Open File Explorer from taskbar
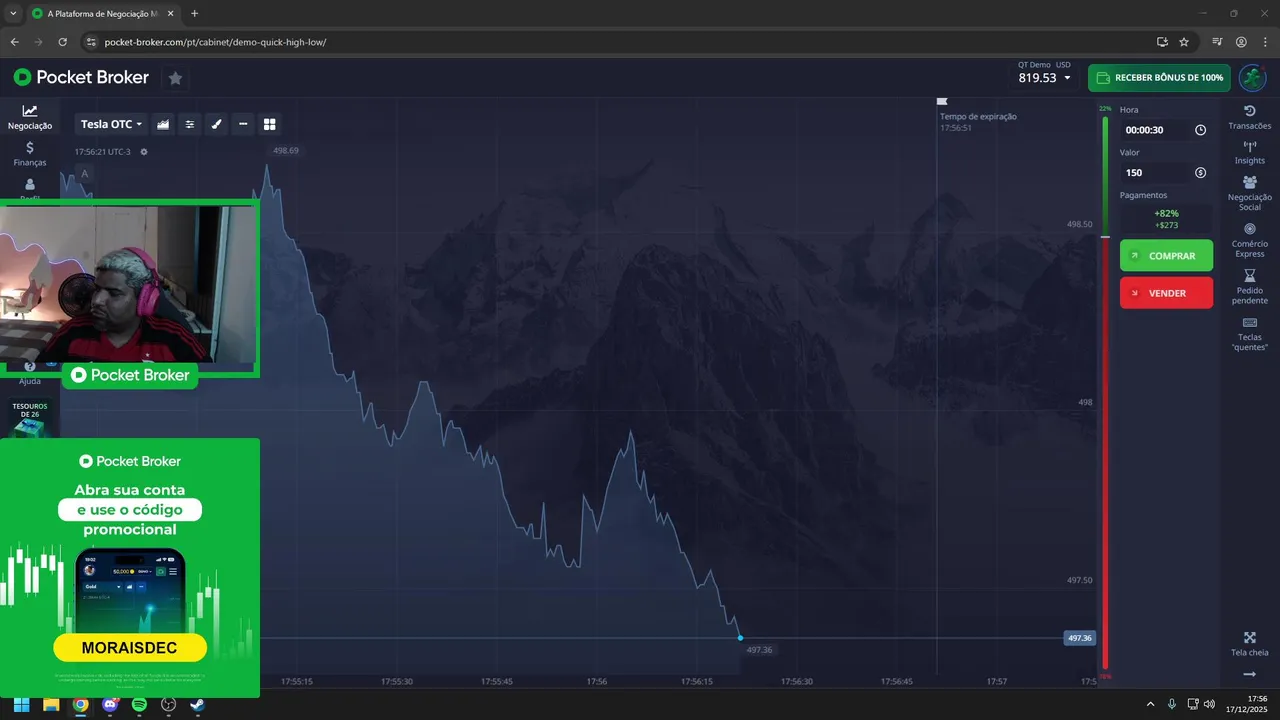The height and width of the screenshot is (720, 1280). (51, 704)
